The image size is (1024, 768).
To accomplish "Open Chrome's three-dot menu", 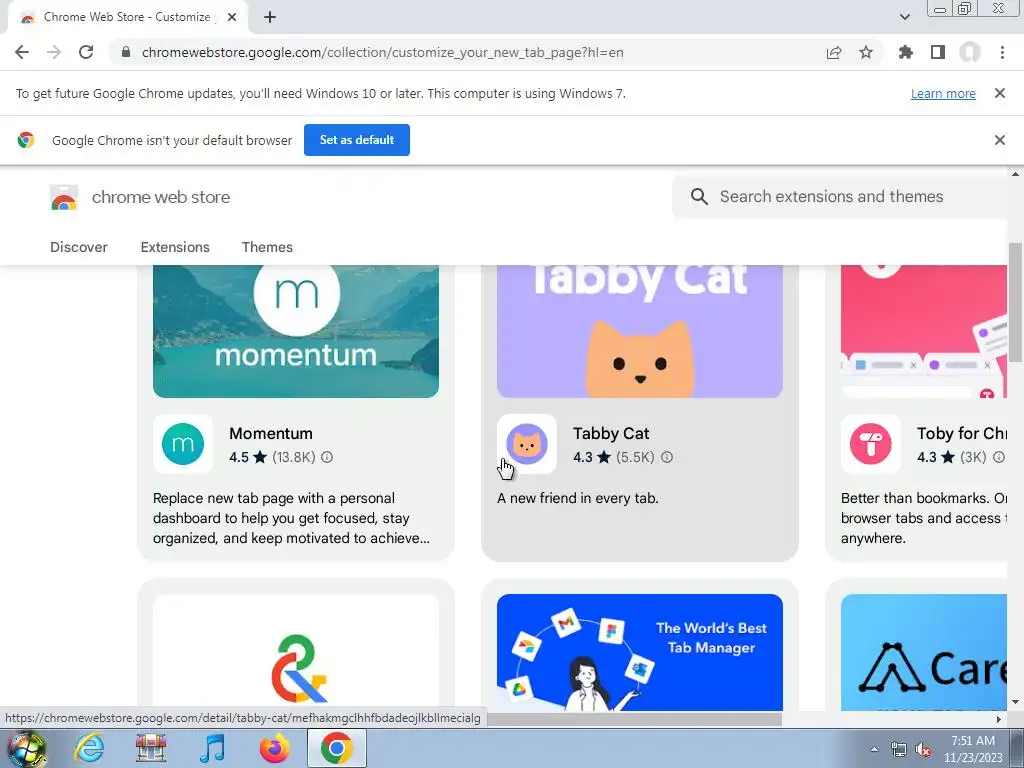I will (1002, 52).
